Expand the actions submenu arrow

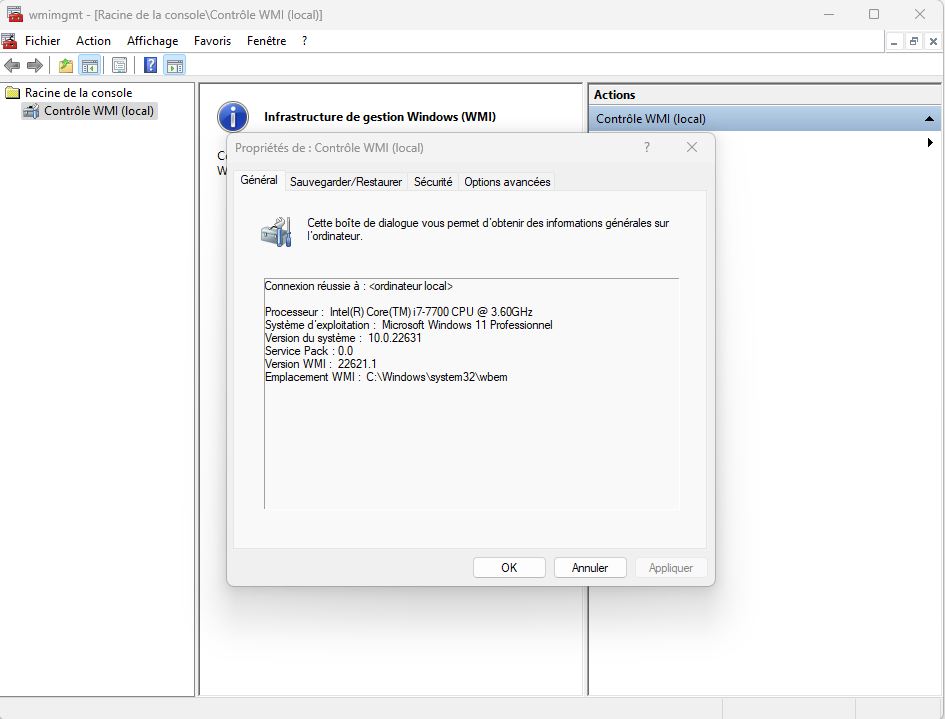point(930,143)
